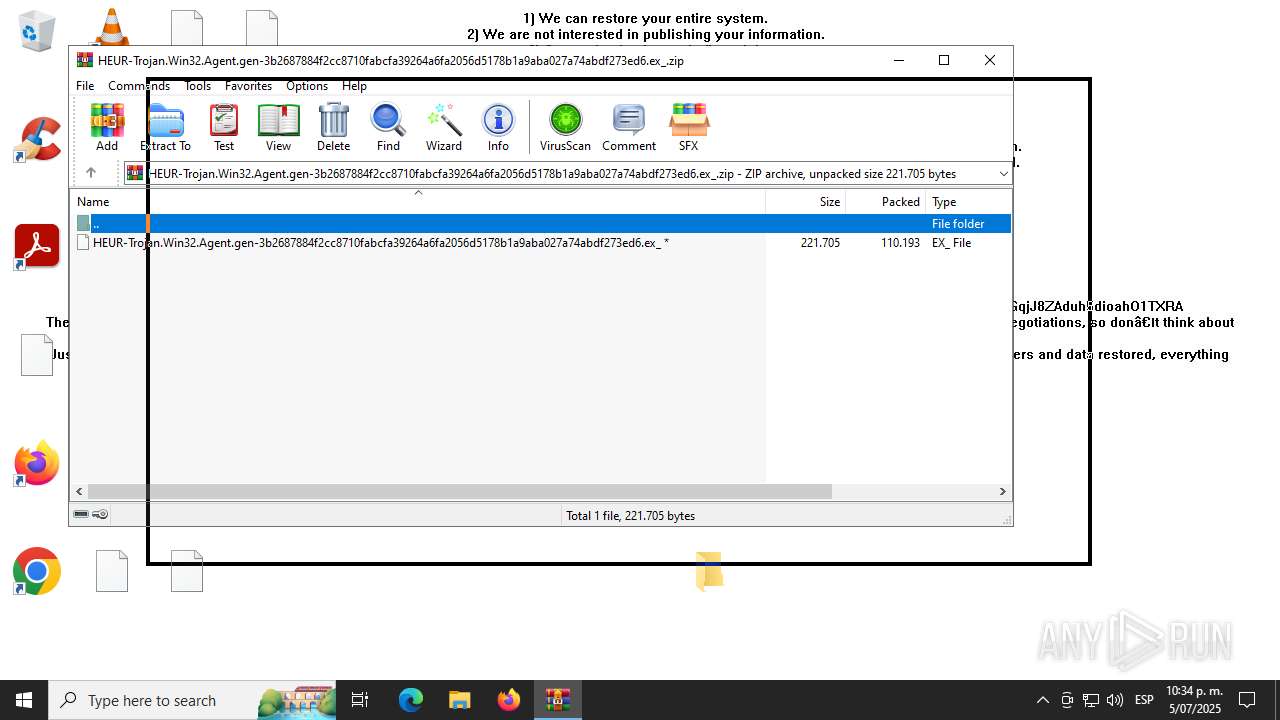This screenshot has width=1280, height=720.
Task: Open the Recycle Bin desktop icon
Action: coord(37,31)
